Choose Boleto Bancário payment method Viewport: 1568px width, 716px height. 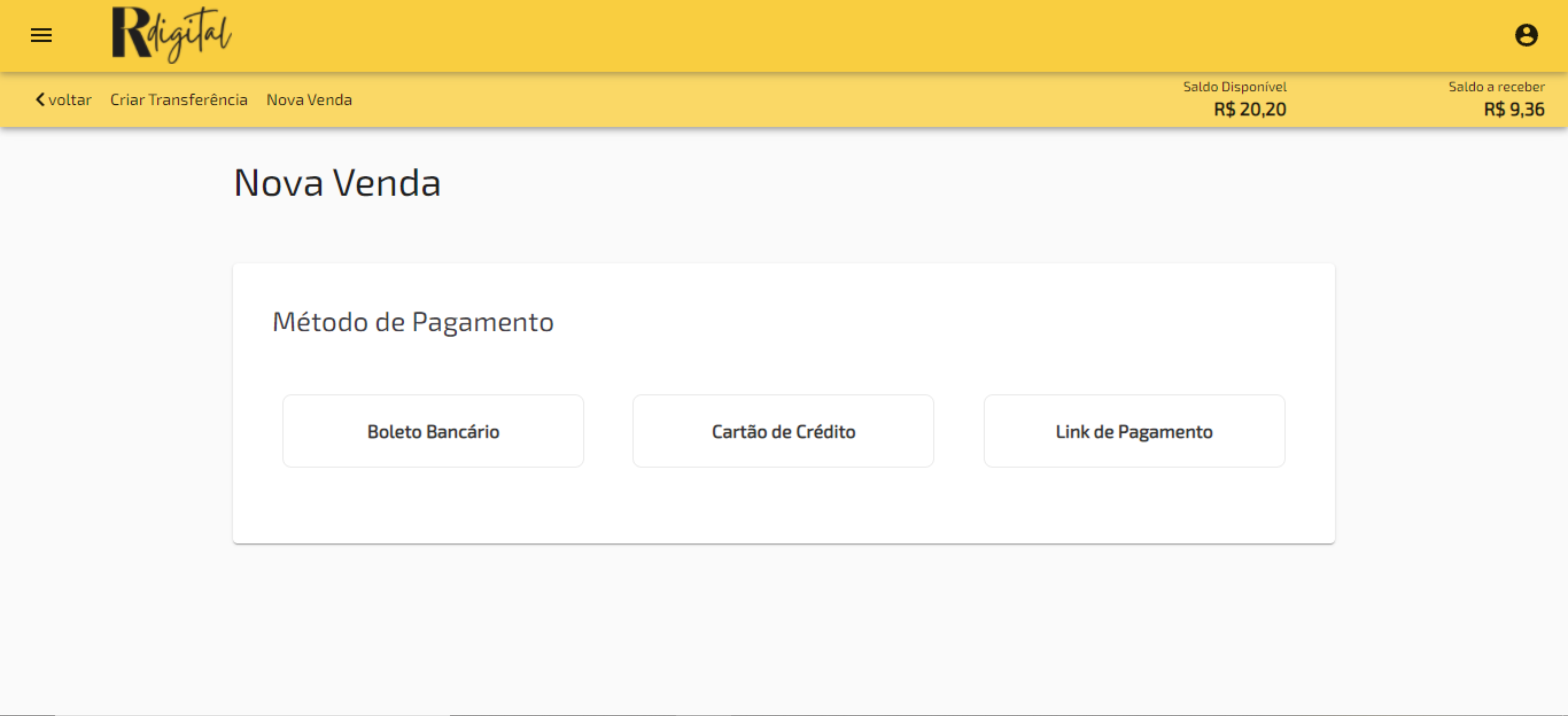(433, 431)
